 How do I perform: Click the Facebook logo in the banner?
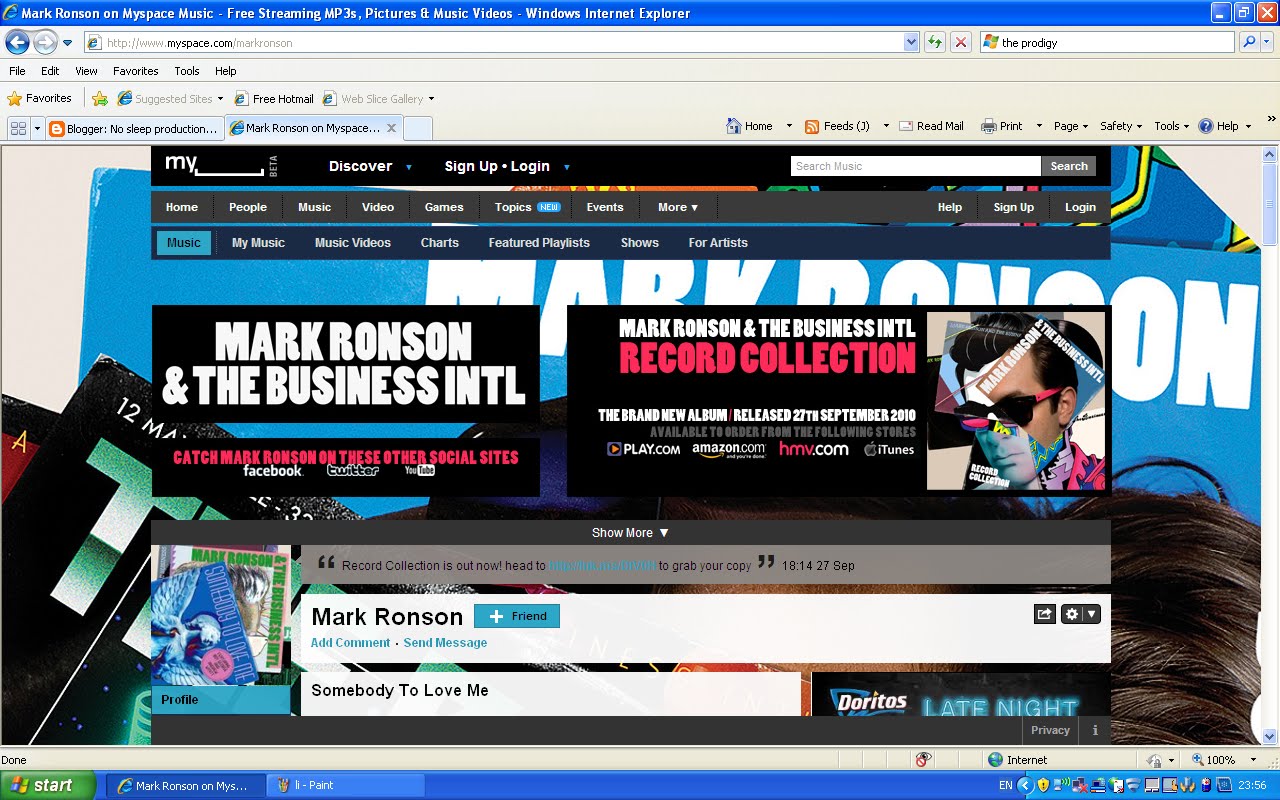tap(272, 470)
